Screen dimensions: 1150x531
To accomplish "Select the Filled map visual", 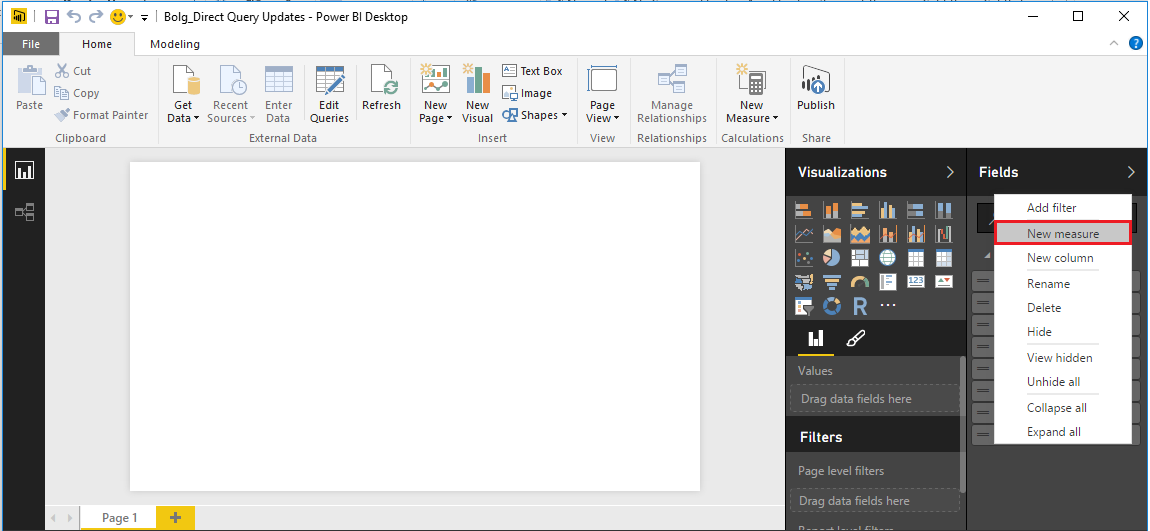I will pyautogui.click(x=804, y=281).
